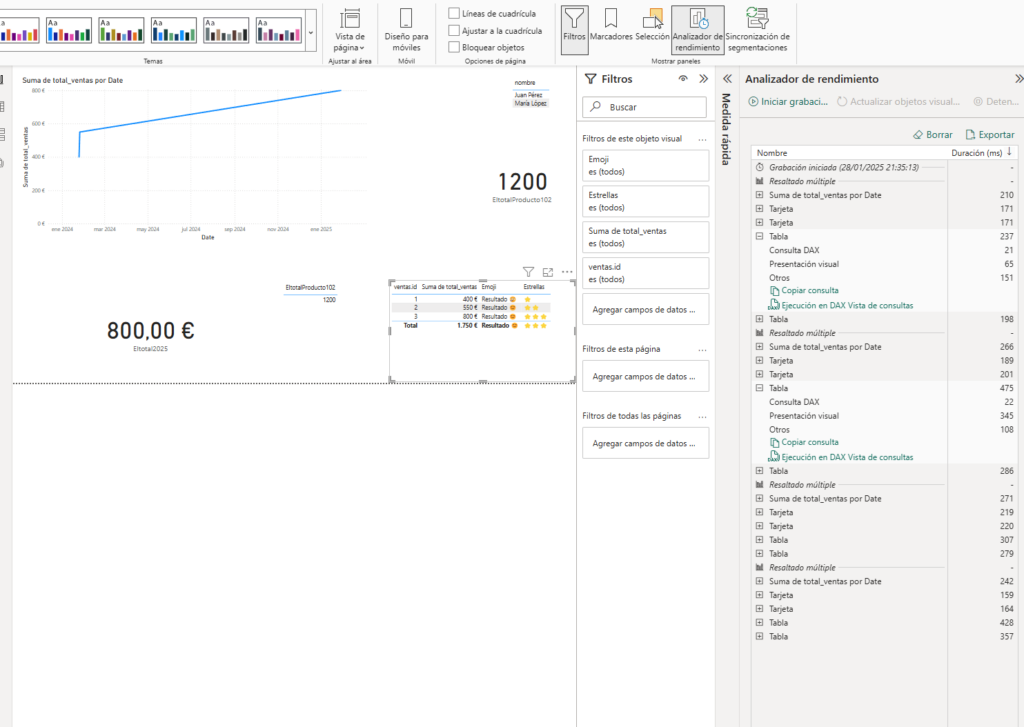Toggle the Analizador de rendimiento panel
1024x727 pixels.
(x=697, y=29)
